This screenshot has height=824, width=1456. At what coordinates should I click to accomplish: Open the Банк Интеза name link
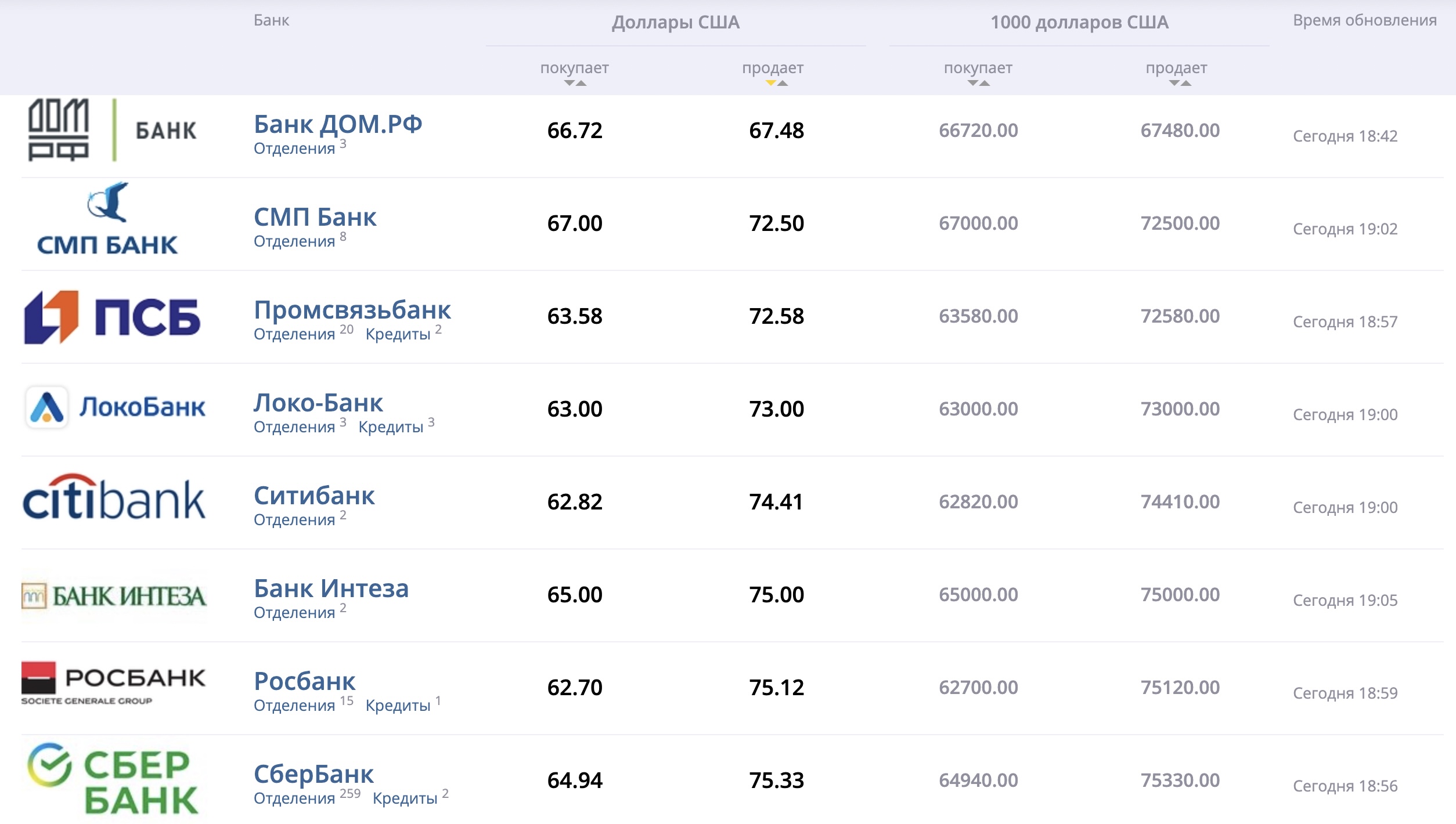point(331,588)
